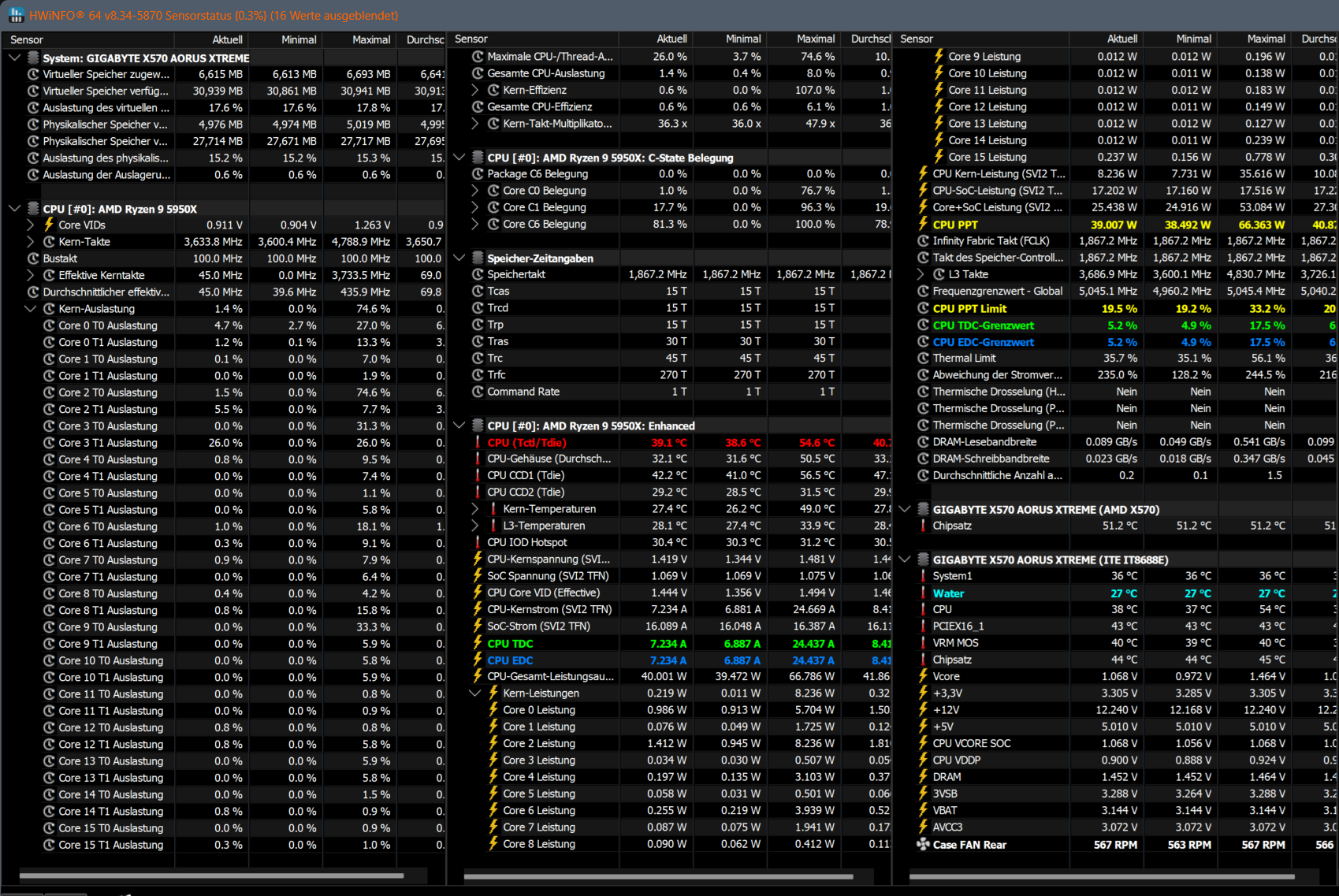This screenshot has height=896, width=1339.
Task: Click the fan icon next to Case FAN Rear
Action: point(923,845)
